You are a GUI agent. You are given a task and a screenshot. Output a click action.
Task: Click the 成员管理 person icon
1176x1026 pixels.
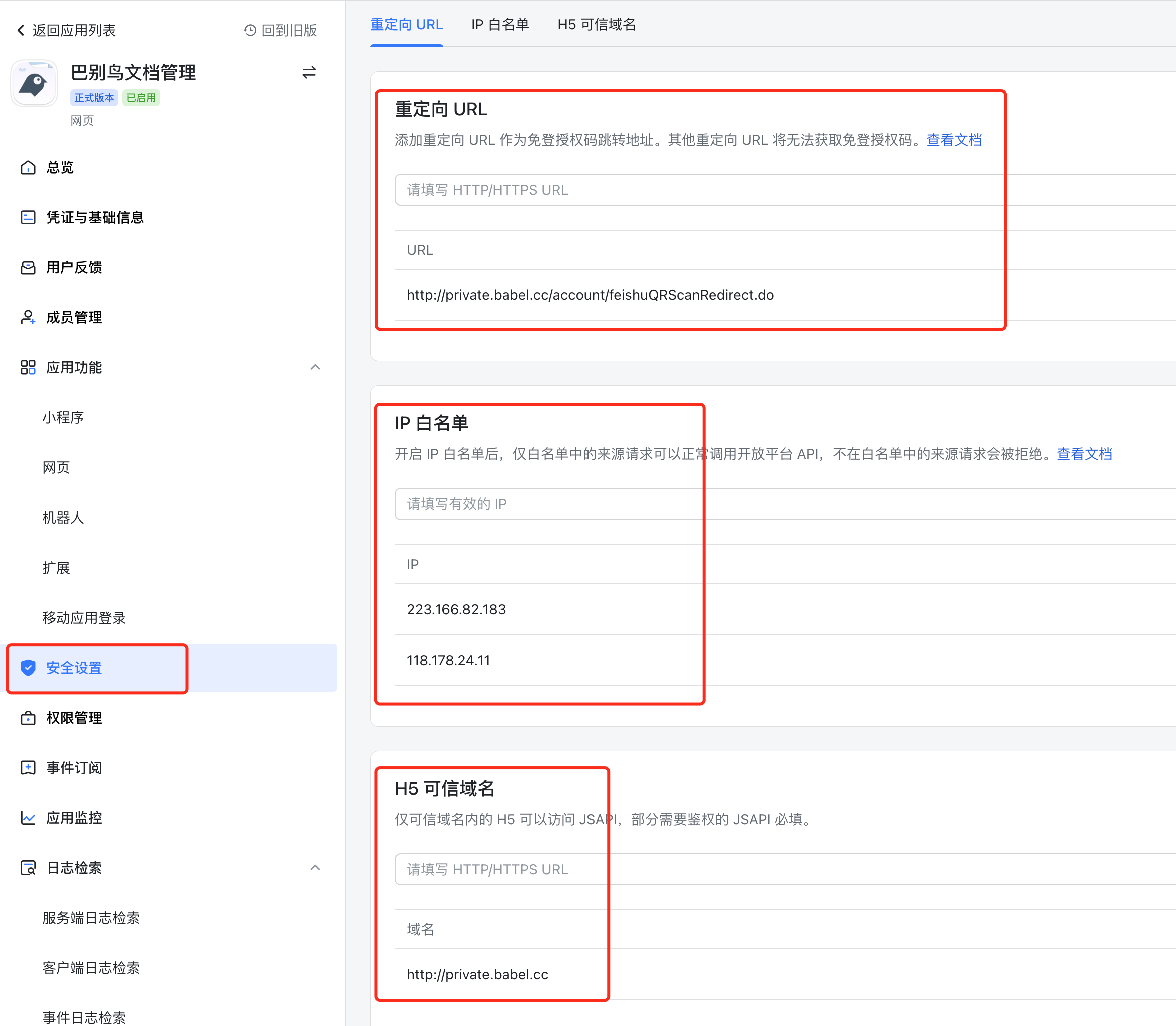[x=28, y=317]
